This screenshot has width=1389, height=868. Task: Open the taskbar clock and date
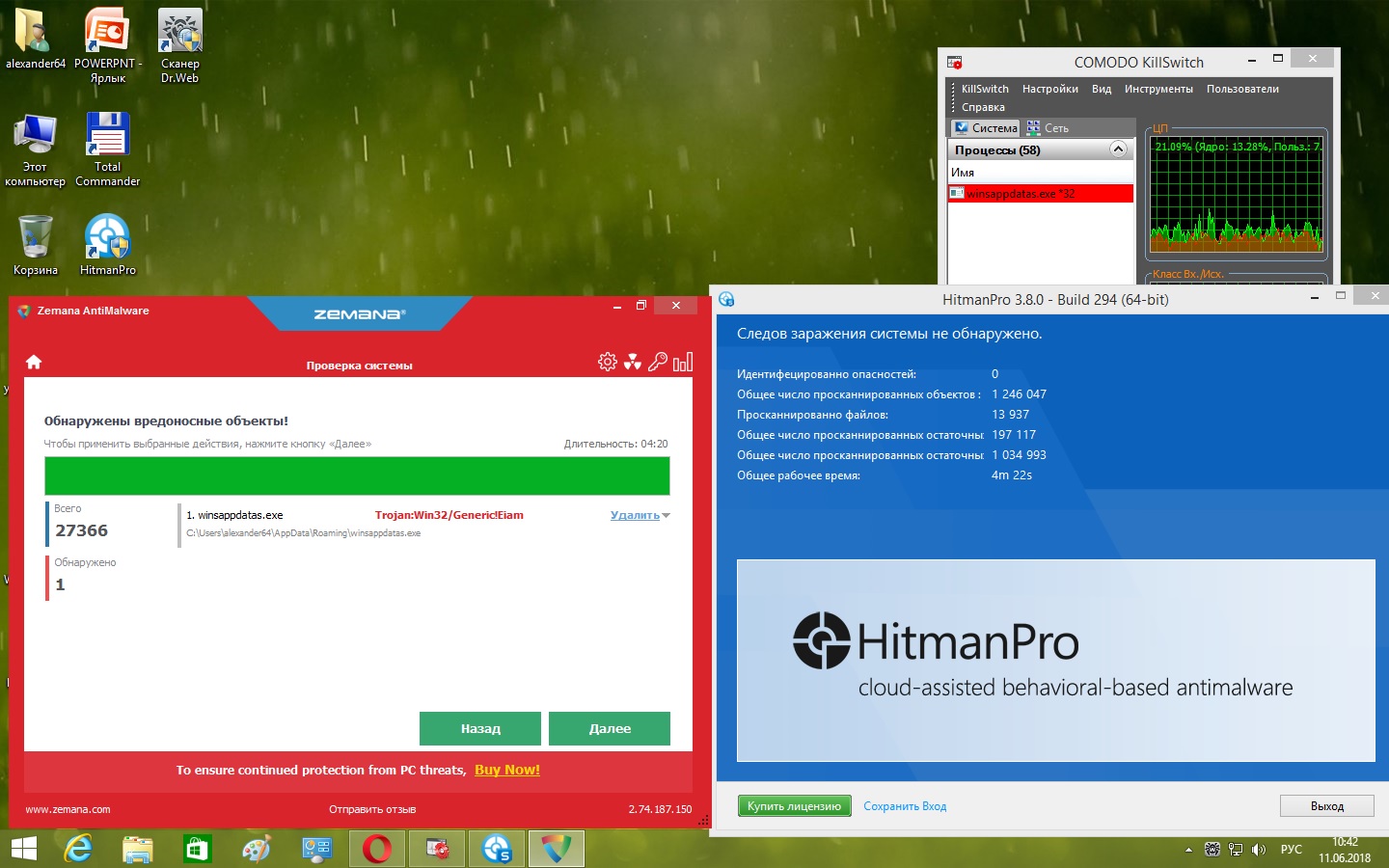click(x=1345, y=850)
